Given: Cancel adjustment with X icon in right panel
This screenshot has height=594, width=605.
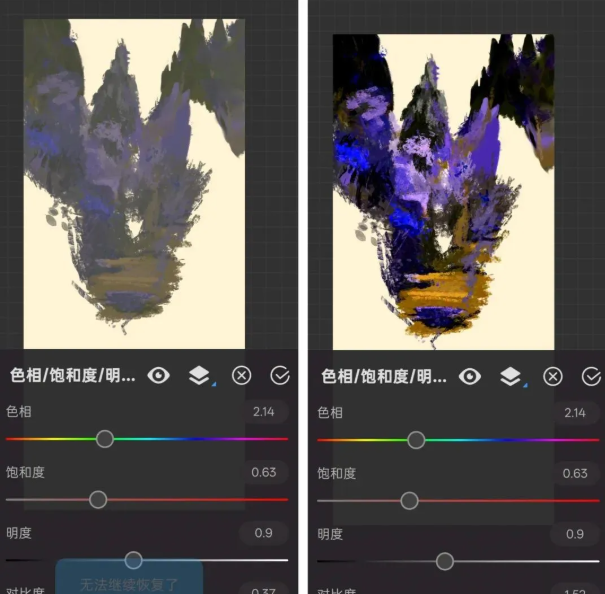Looking at the screenshot, I should pyautogui.click(x=552, y=376).
